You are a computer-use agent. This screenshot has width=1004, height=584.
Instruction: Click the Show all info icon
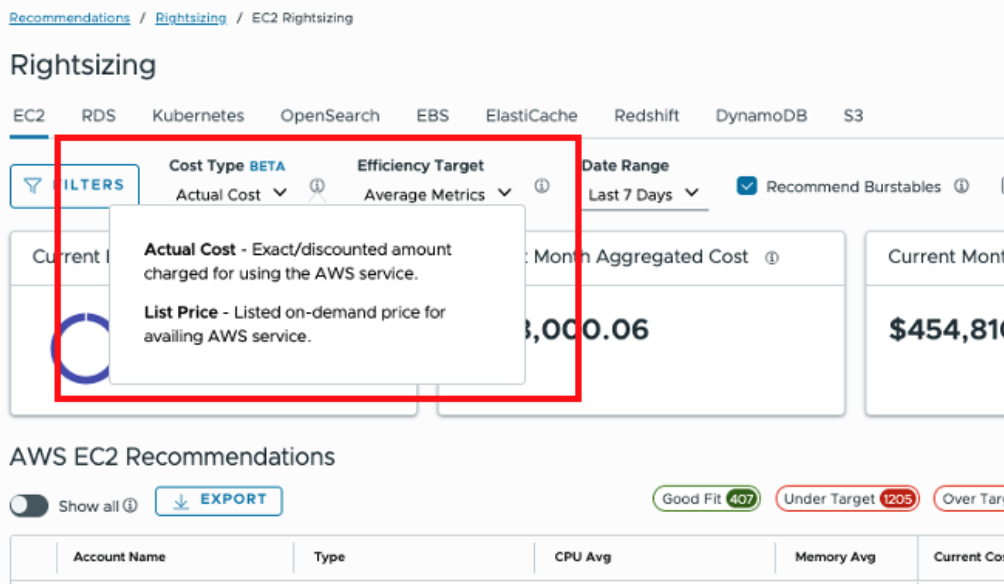(x=130, y=505)
